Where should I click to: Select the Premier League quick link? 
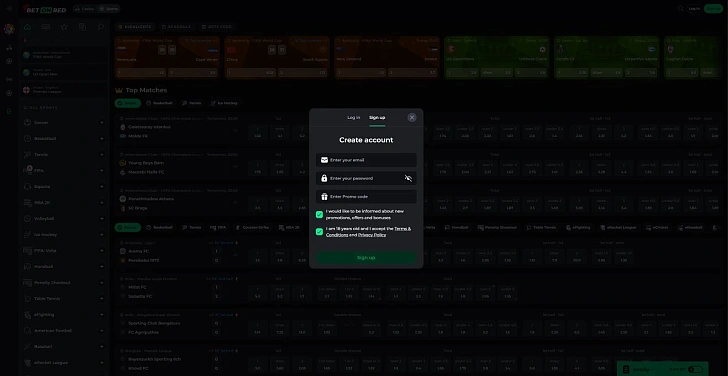[x=64, y=90]
